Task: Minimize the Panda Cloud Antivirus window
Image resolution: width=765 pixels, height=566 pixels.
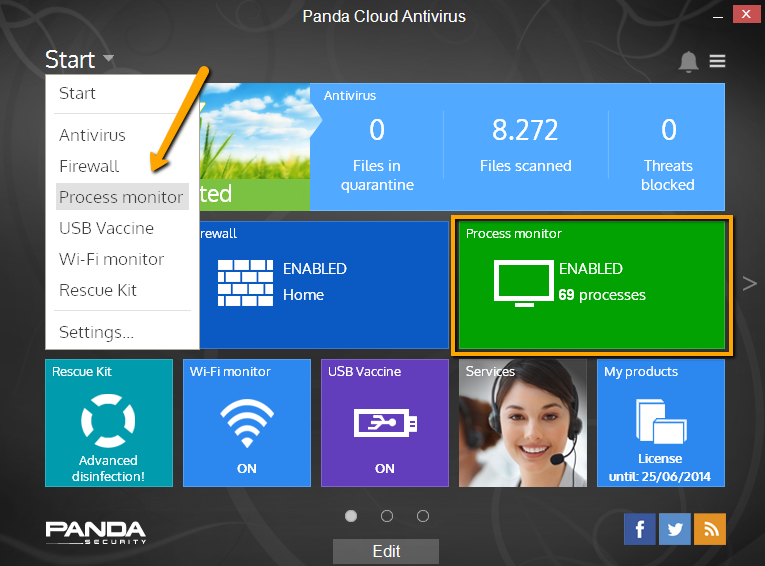Action: click(718, 16)
